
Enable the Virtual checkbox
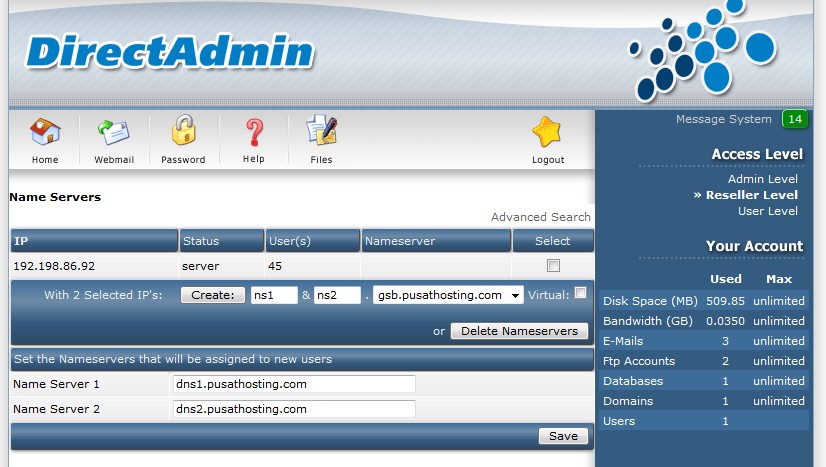click(x=580, y=293)
